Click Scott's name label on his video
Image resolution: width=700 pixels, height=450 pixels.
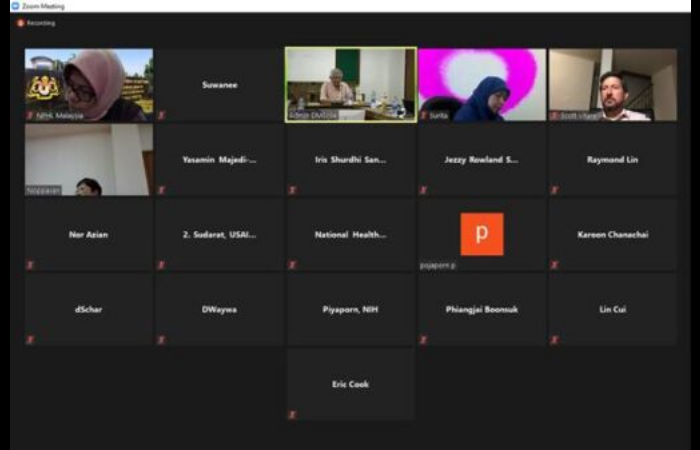[579, 115]
